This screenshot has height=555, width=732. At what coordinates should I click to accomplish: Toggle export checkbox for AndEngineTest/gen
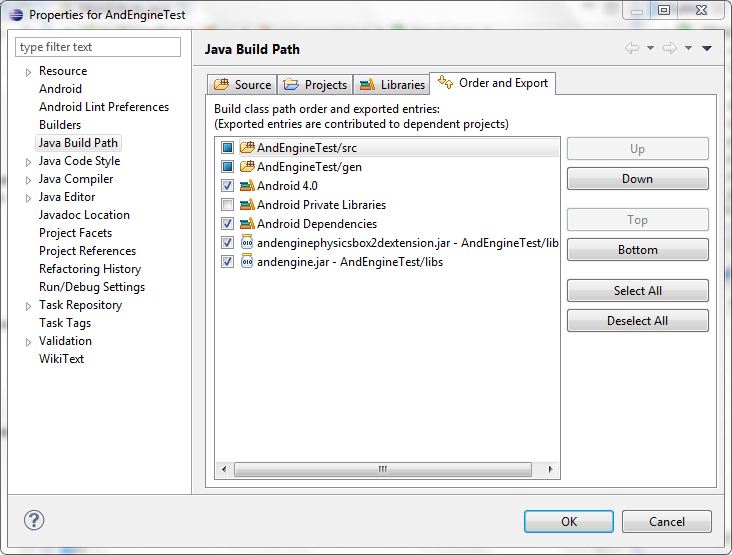(227, 167)
